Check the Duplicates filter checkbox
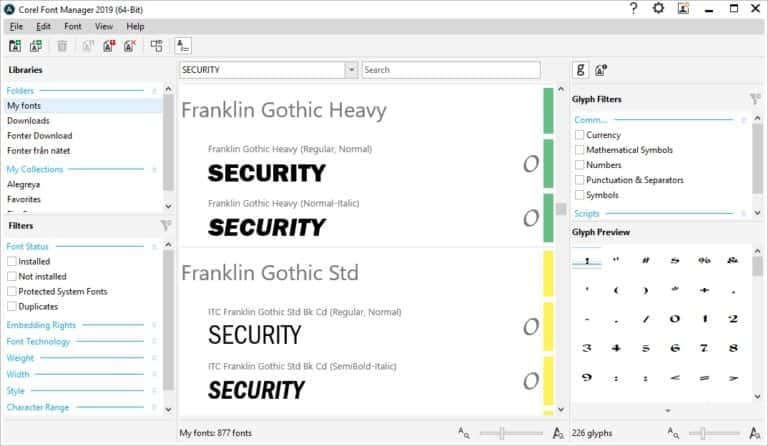Viewport: 768px width, 446px height. tap(12, 307)
